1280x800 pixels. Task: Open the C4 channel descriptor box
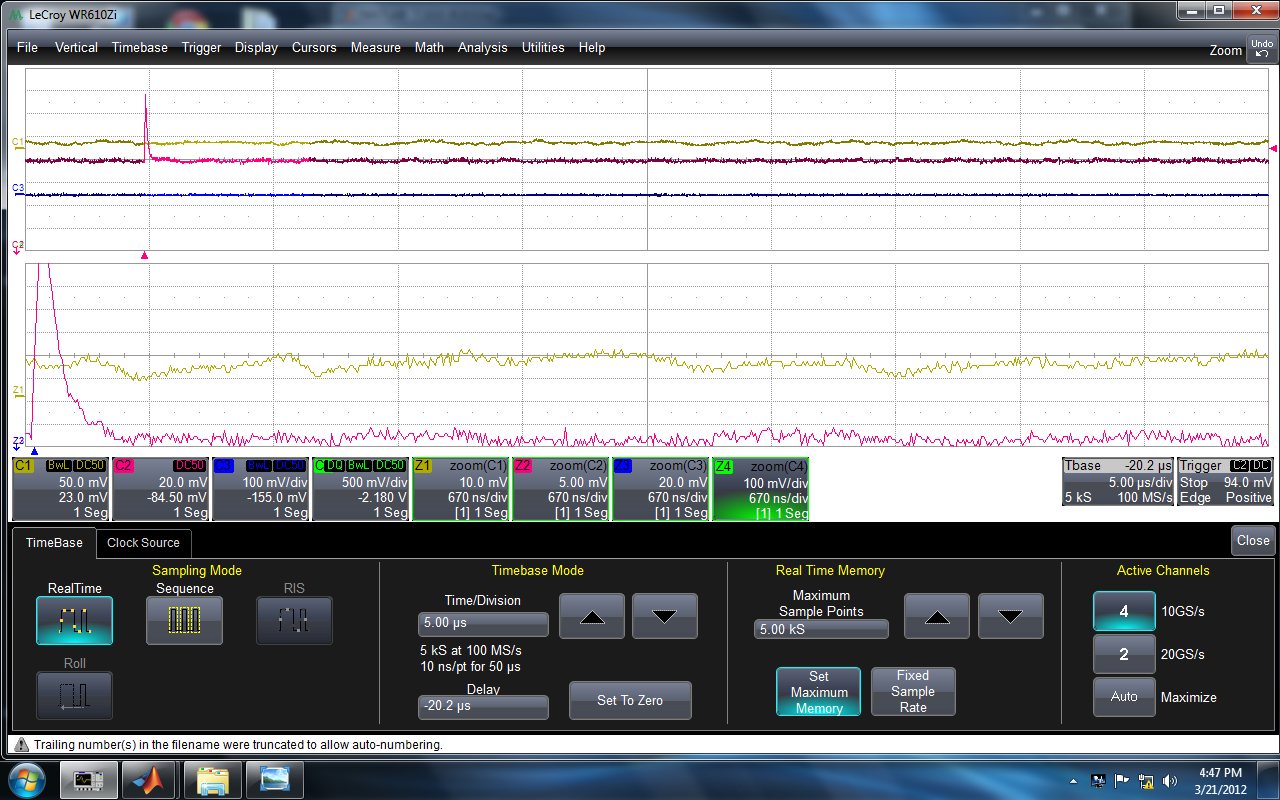pyautogui.click(x=361, y=489)
